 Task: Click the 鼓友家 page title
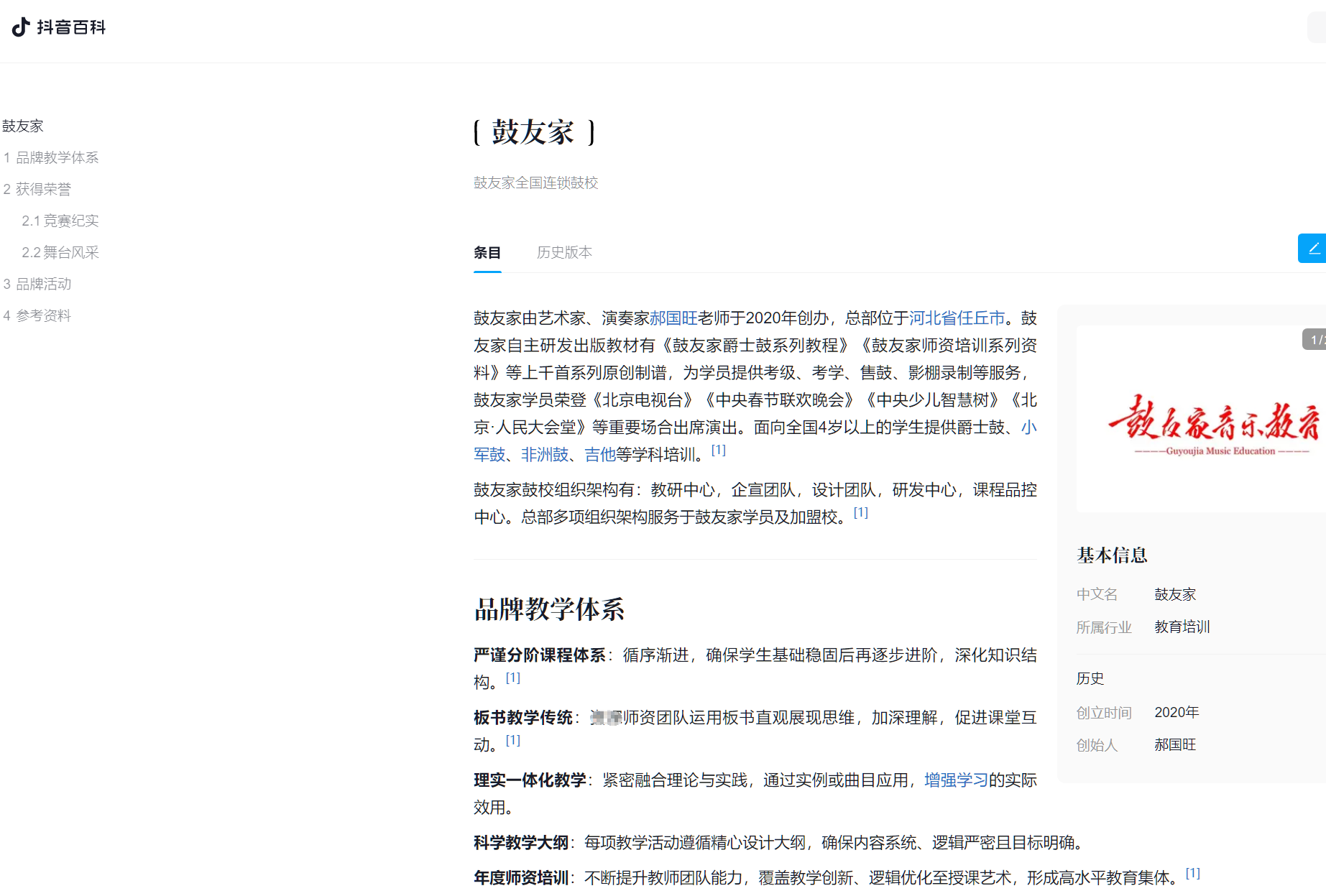click(x=533, y=132)
